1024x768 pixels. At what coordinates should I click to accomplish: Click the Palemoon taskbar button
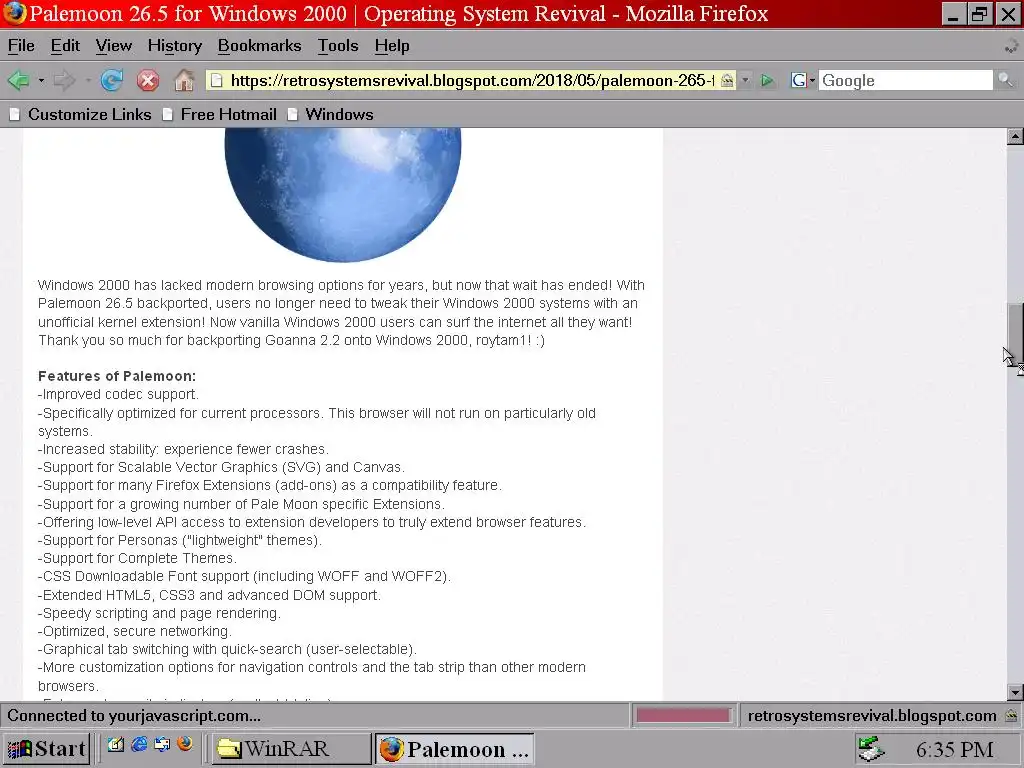tap(455, 748)
